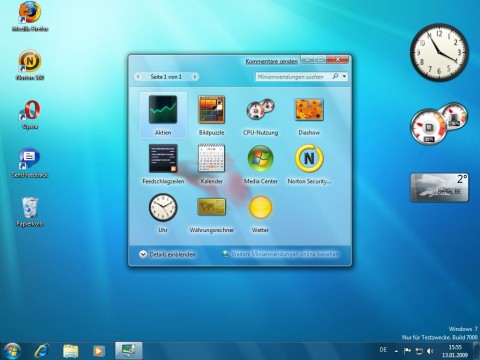Pick the Uhr clock gadget in gallery
The width and height of the screenshot is (480, 360).
tap(163, 207)
